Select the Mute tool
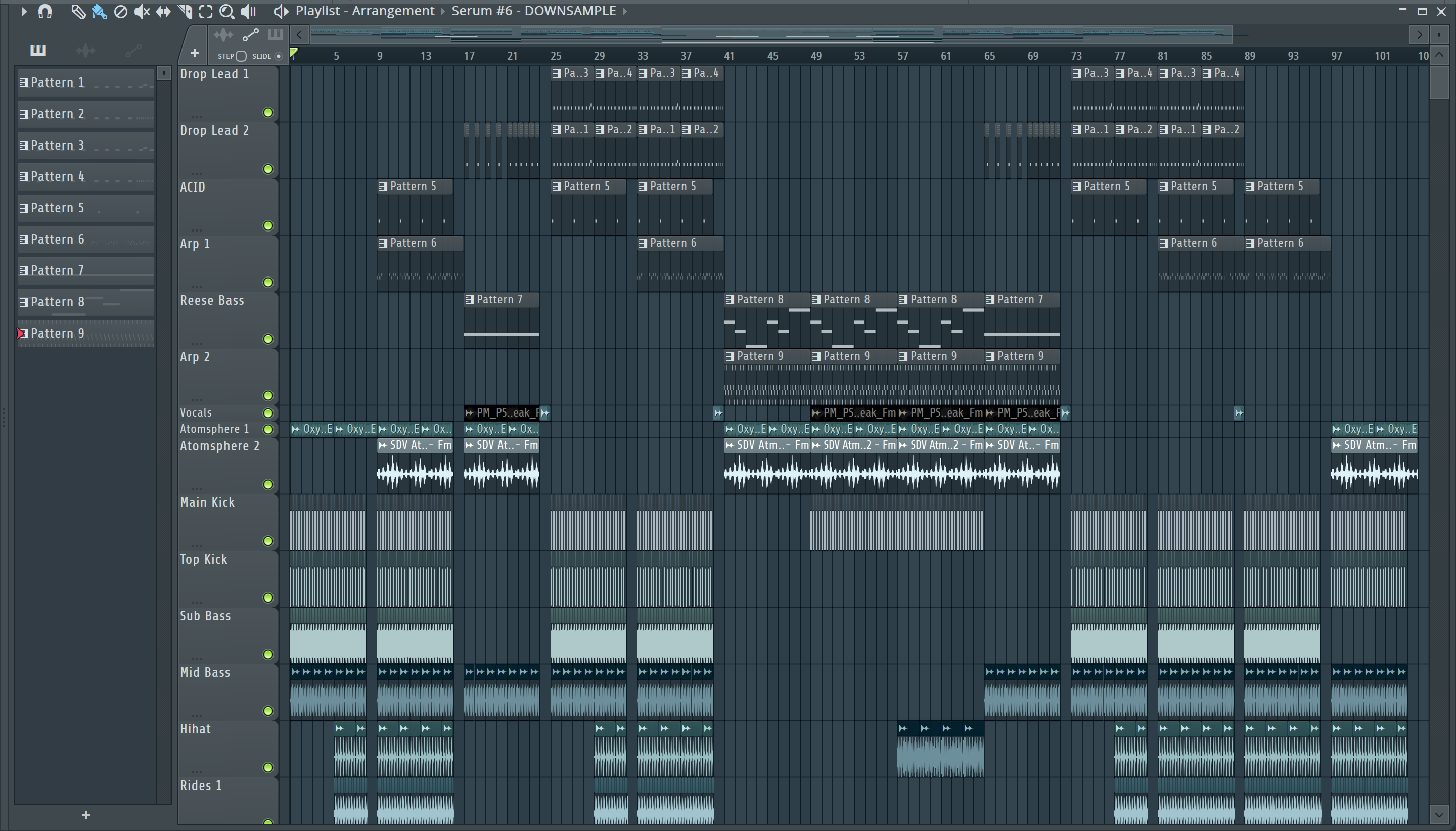 click(x=142, y=11)
